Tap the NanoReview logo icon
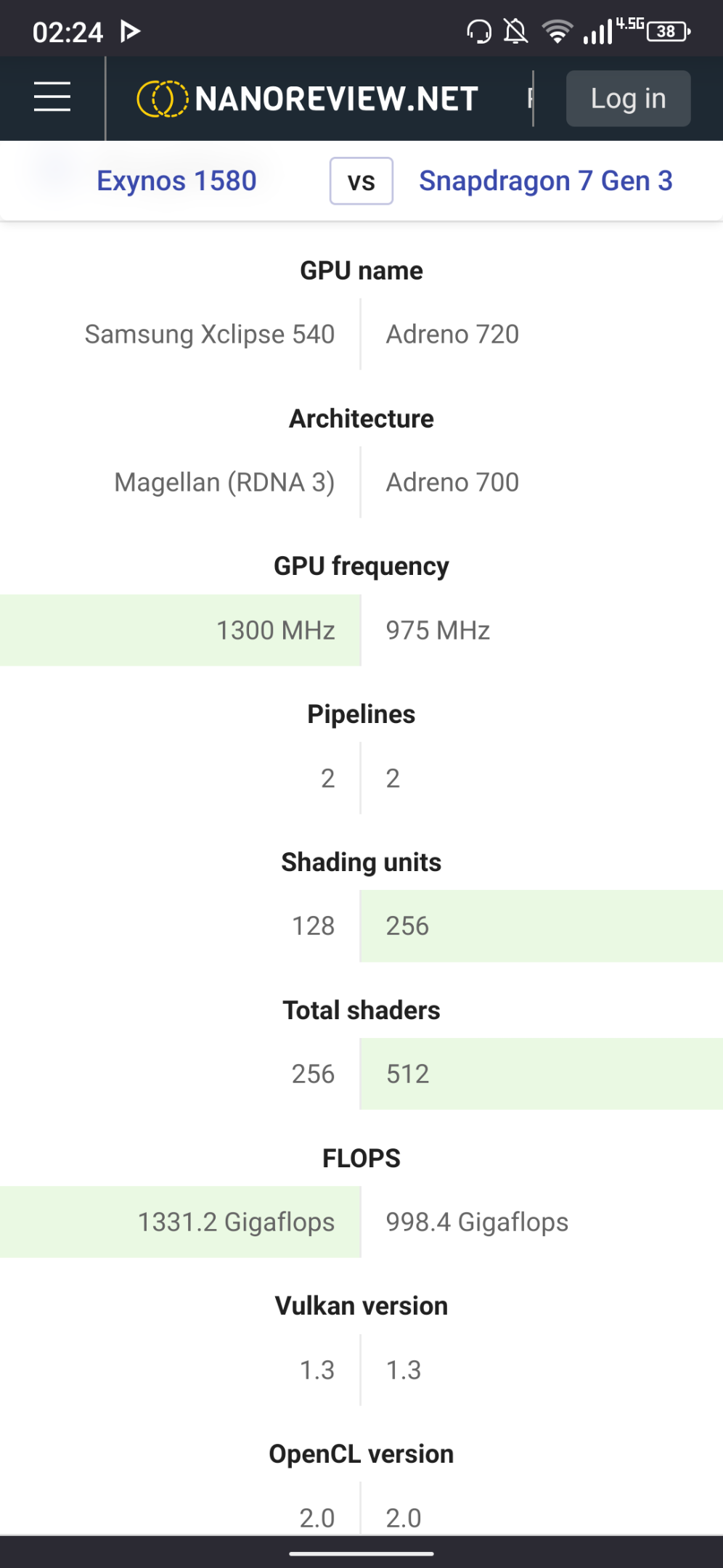This screenshot has width=723, height=1568. click(x=163, y=99)
